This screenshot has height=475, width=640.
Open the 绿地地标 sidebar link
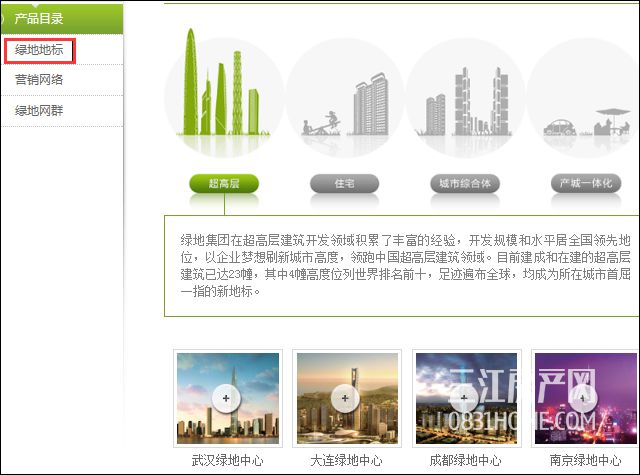39,50
